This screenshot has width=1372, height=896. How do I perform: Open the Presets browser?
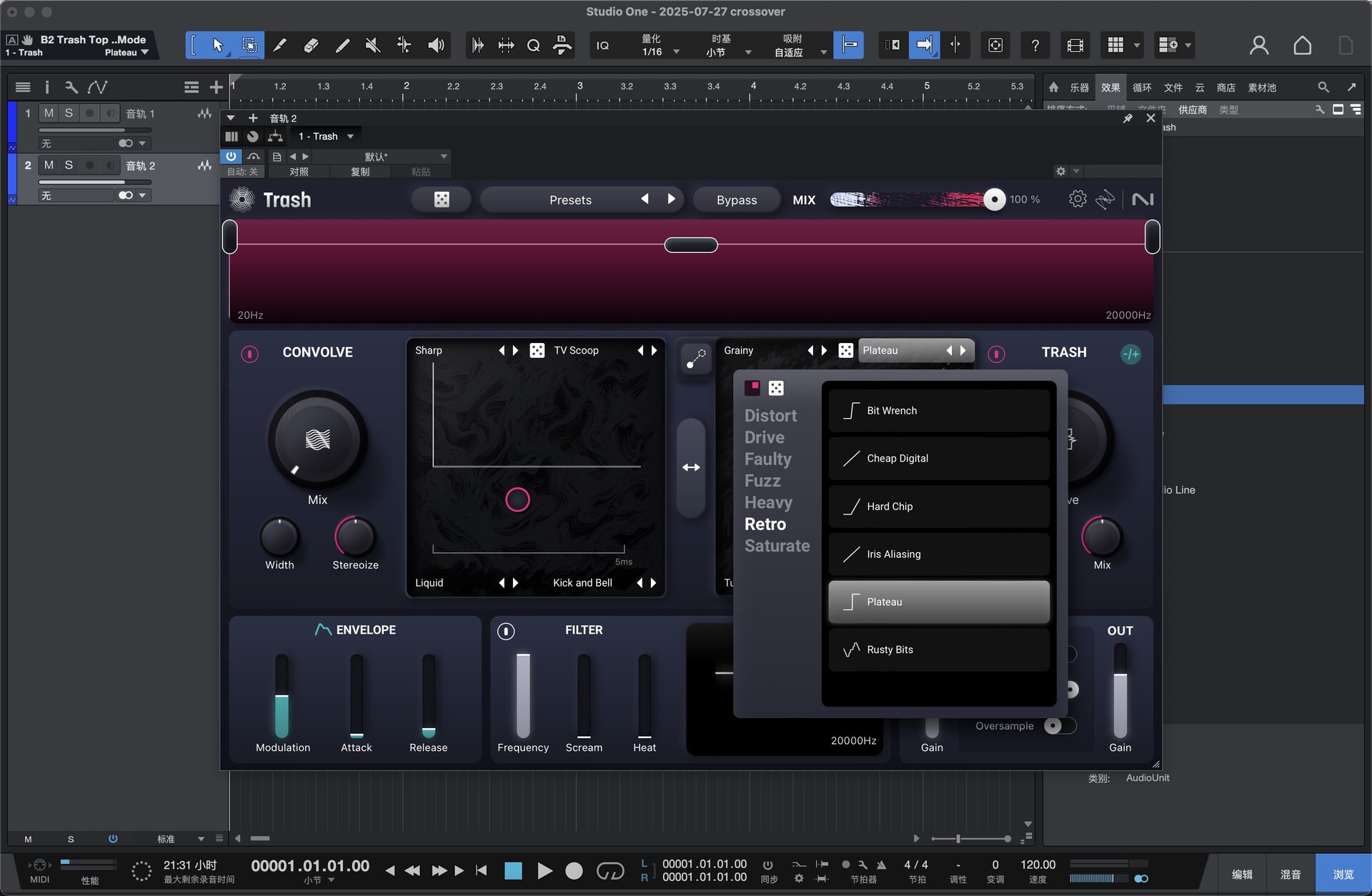[570, 199]
